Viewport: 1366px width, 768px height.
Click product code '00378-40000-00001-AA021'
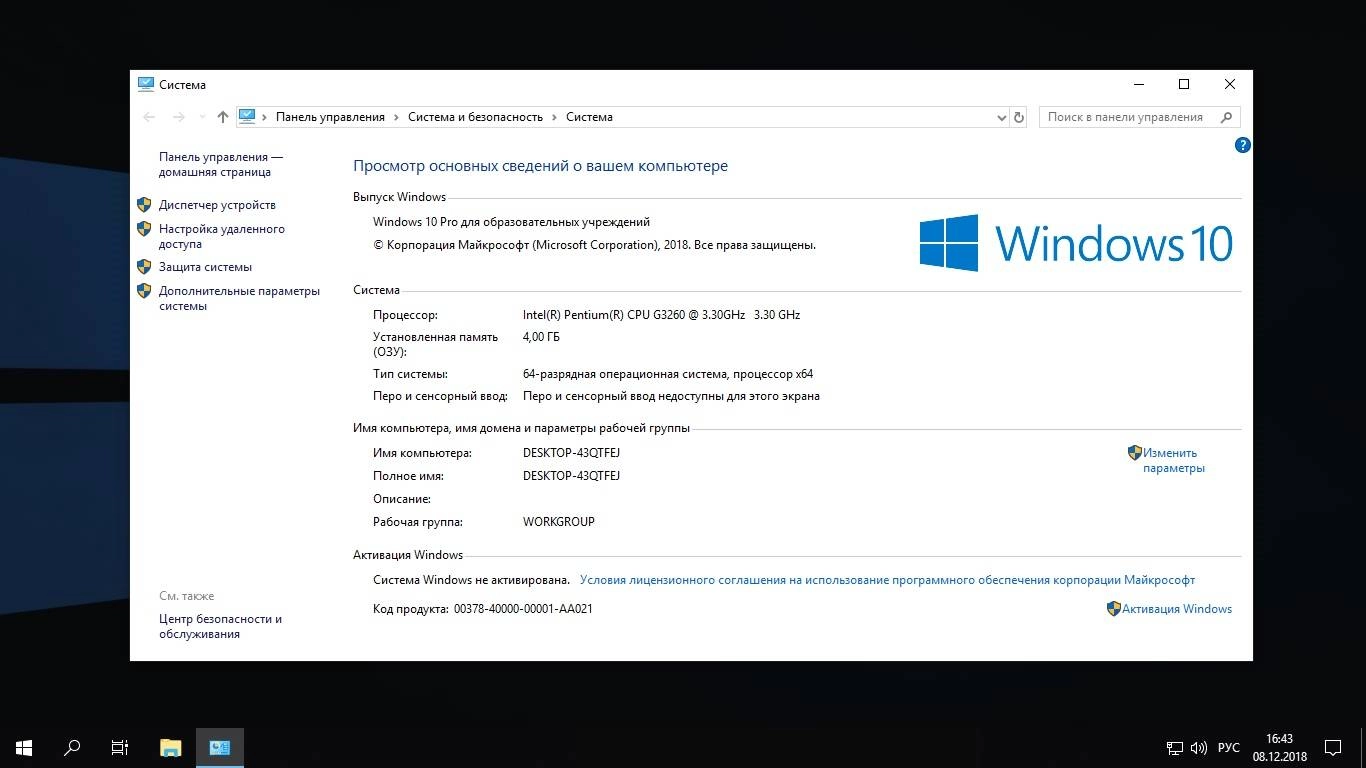(x=523, y=609)
